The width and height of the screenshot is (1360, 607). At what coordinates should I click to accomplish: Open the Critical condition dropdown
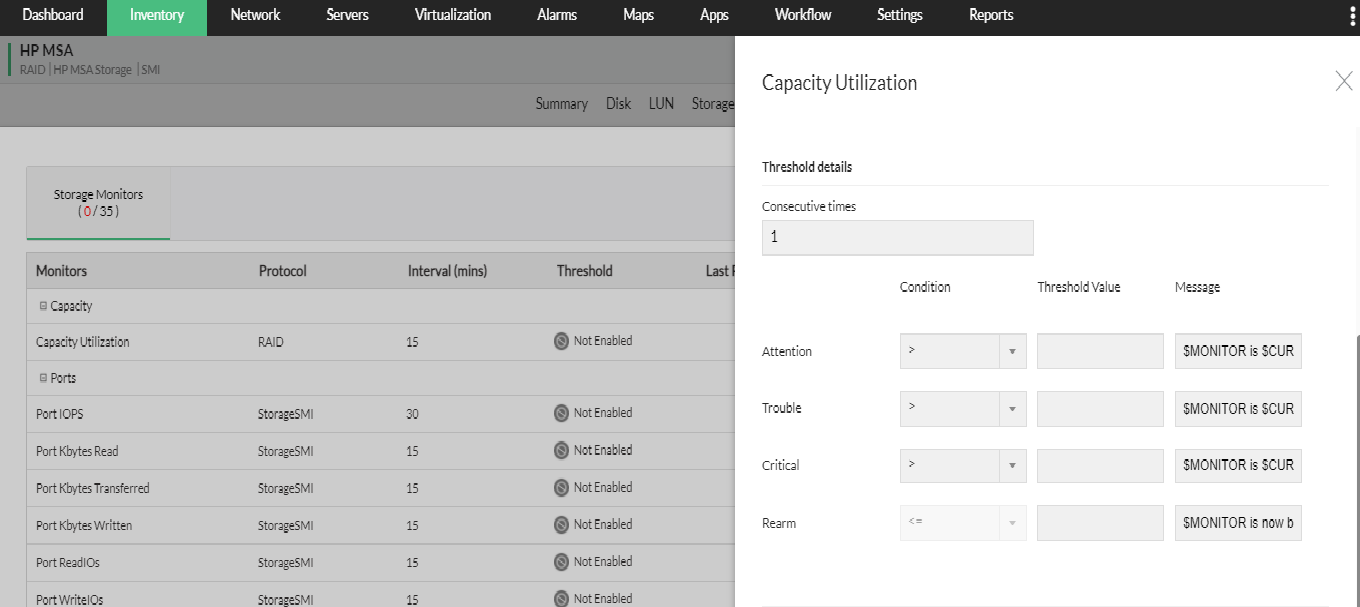click(1013, 465)
